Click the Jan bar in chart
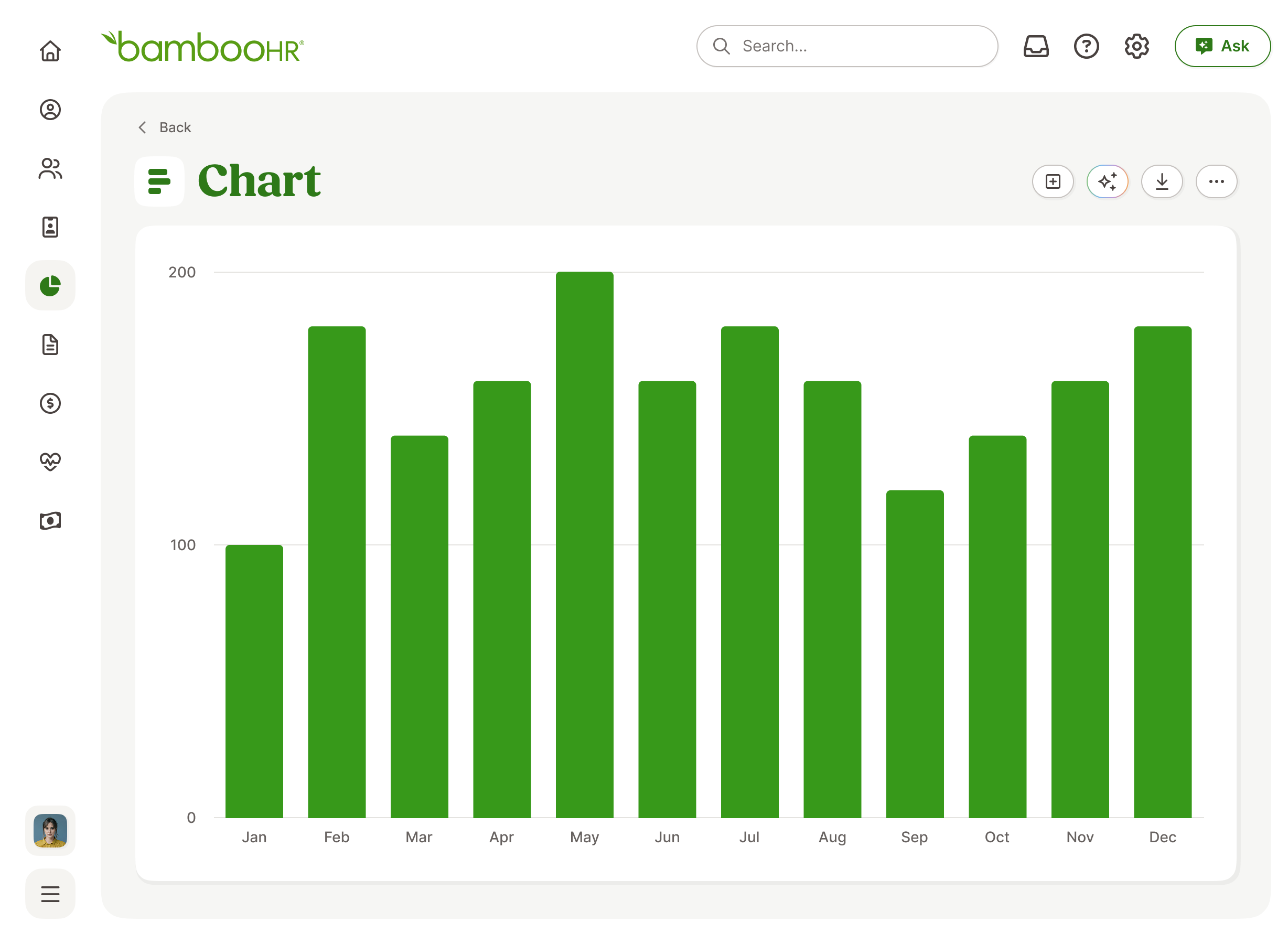 [254, 681]
